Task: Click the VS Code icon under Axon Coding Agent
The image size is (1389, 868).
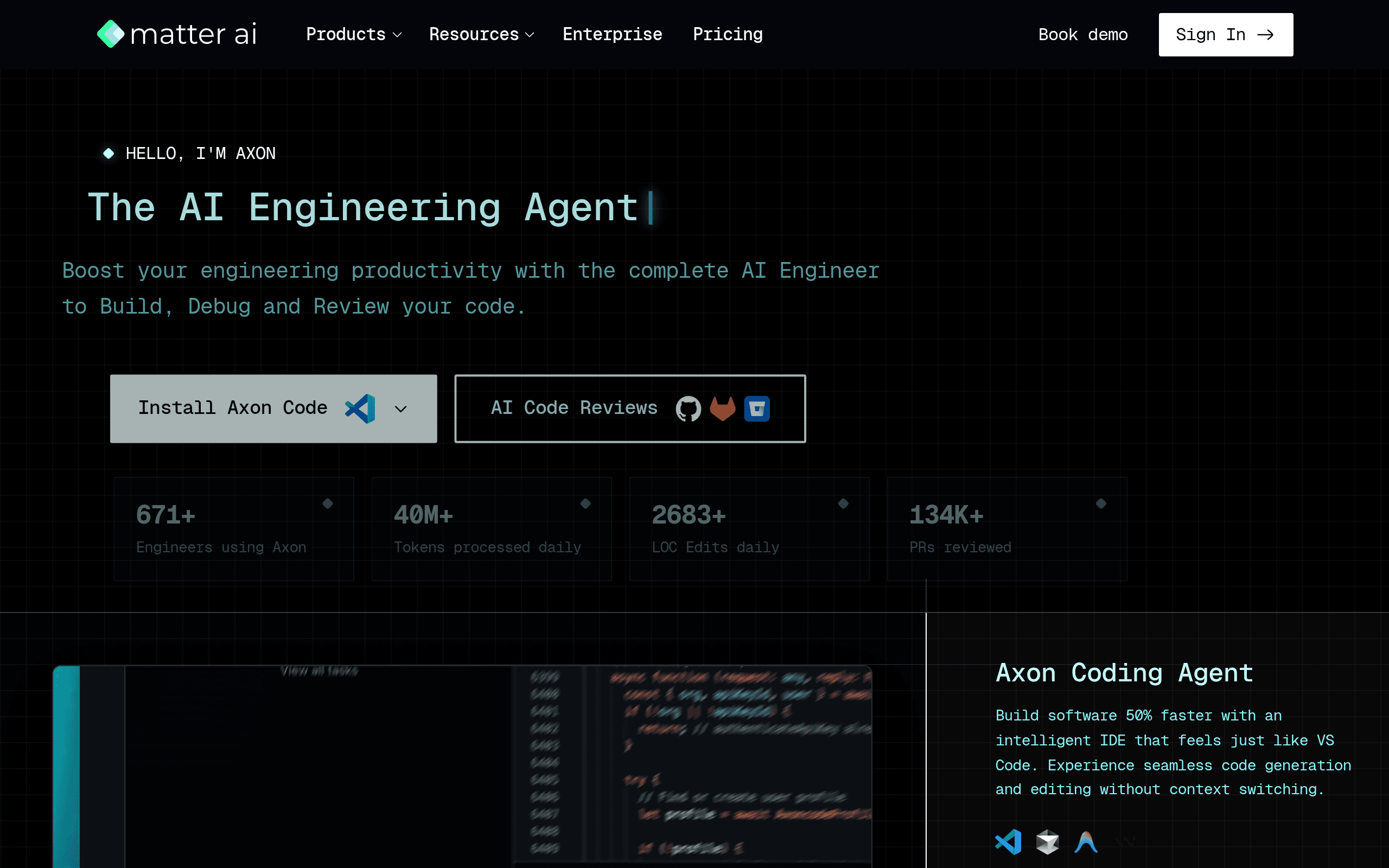Action: [x=1009, y=842]
